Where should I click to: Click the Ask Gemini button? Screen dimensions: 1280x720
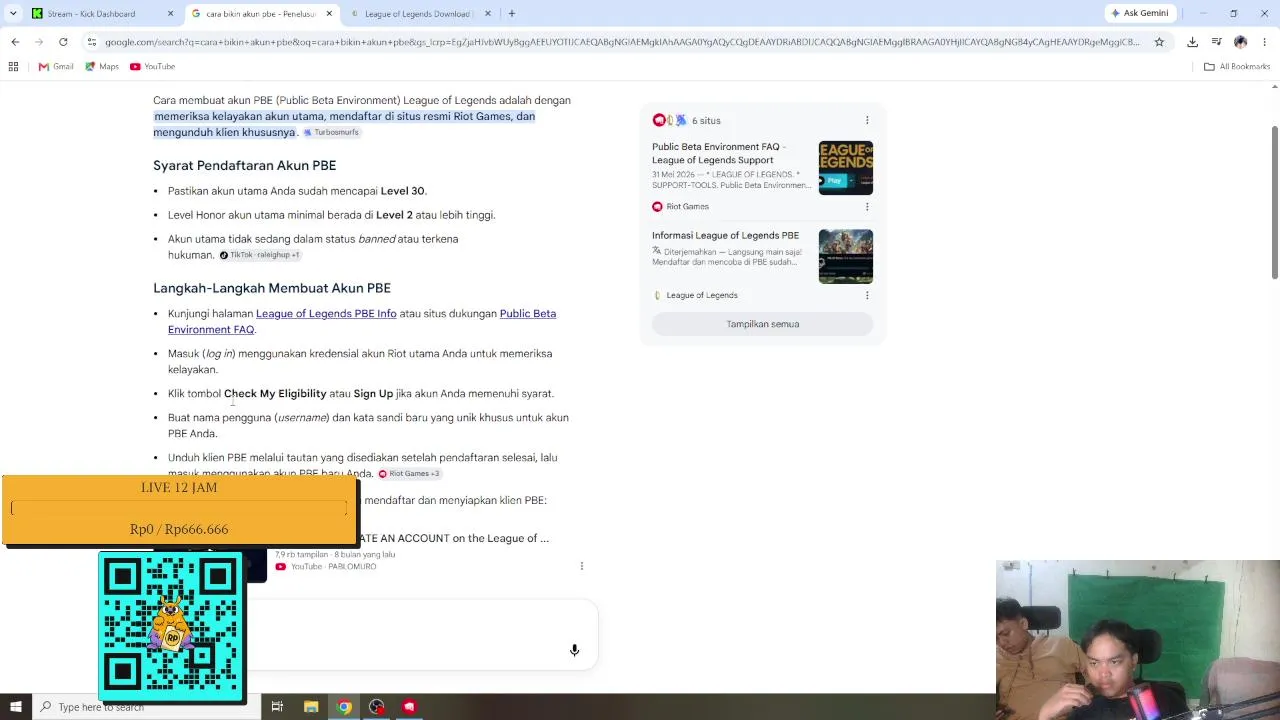pos(1139,14)
